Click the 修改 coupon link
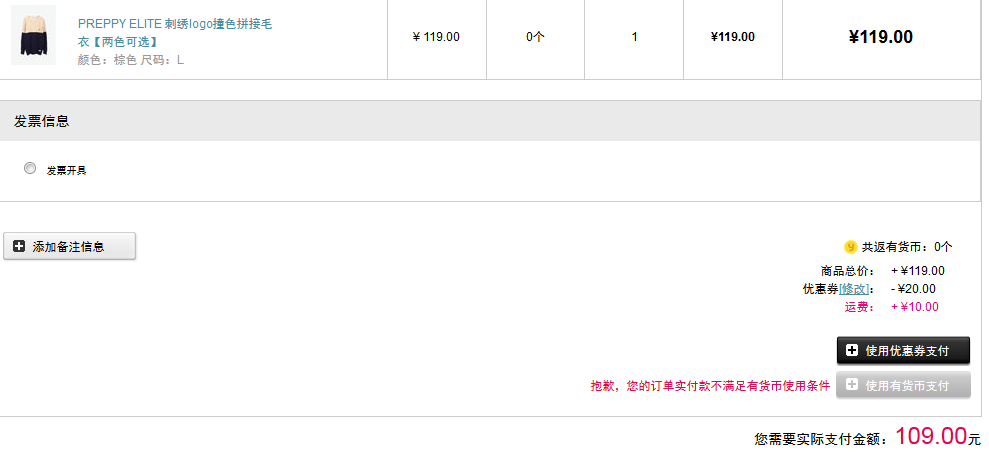 854,289
